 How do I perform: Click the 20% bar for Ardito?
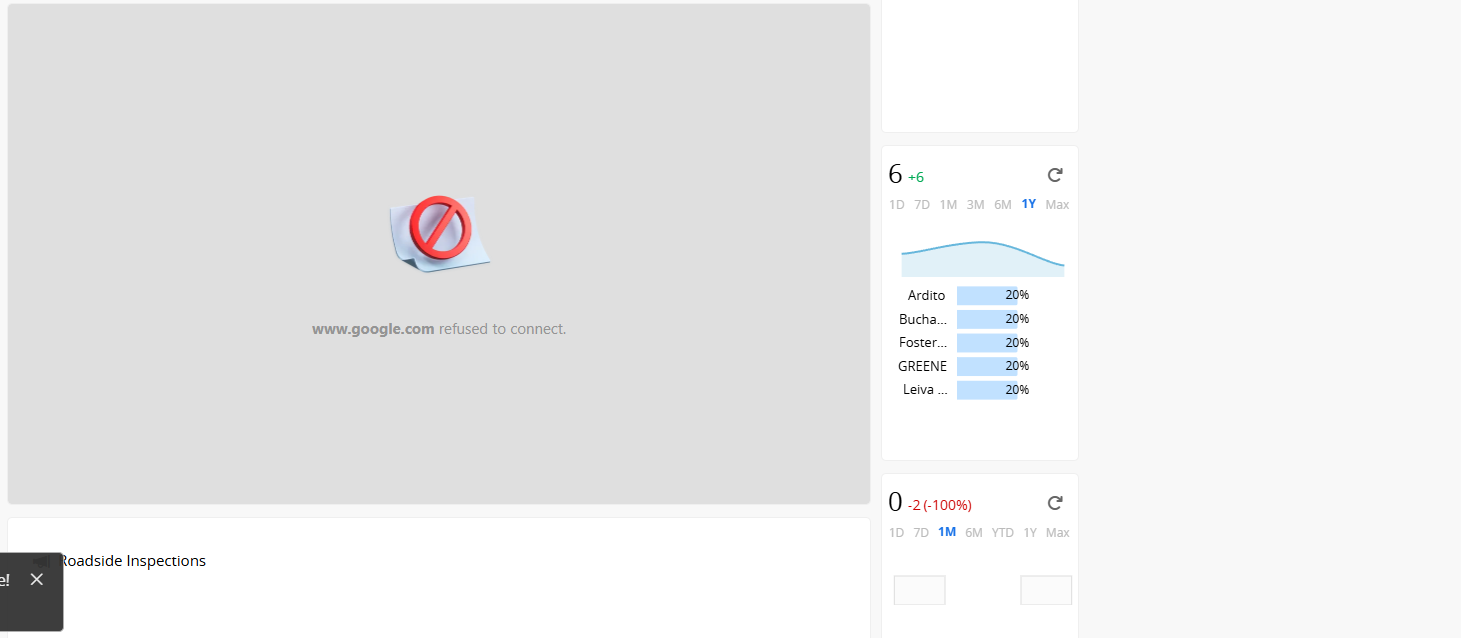tap(987, 295)
